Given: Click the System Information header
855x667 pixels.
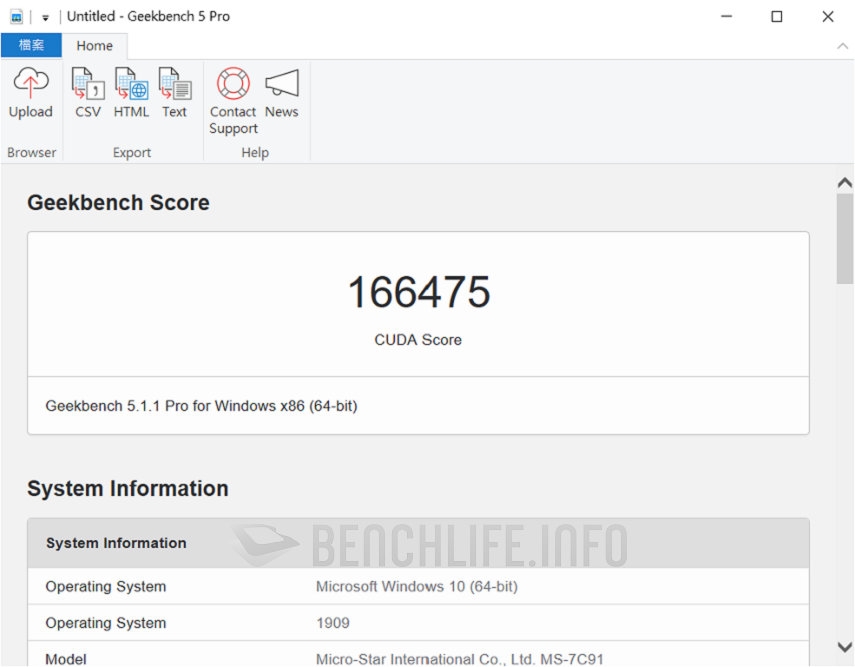Looking at the screenshot, I should [x=127, y=488].
